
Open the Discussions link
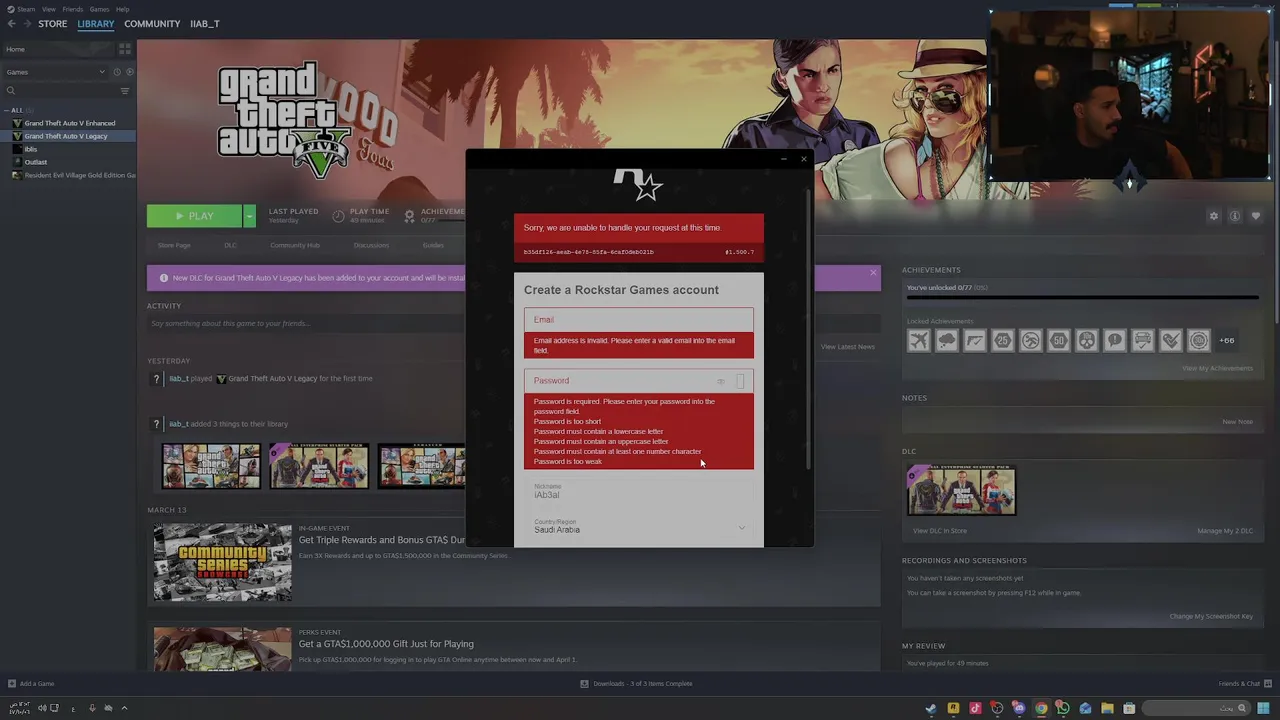coord(371,245)
